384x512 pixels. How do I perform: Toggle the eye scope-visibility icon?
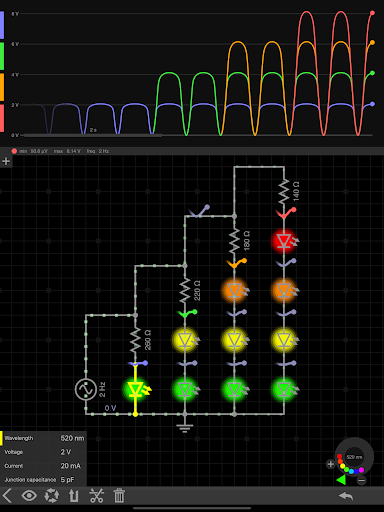(x=29, y=496)
